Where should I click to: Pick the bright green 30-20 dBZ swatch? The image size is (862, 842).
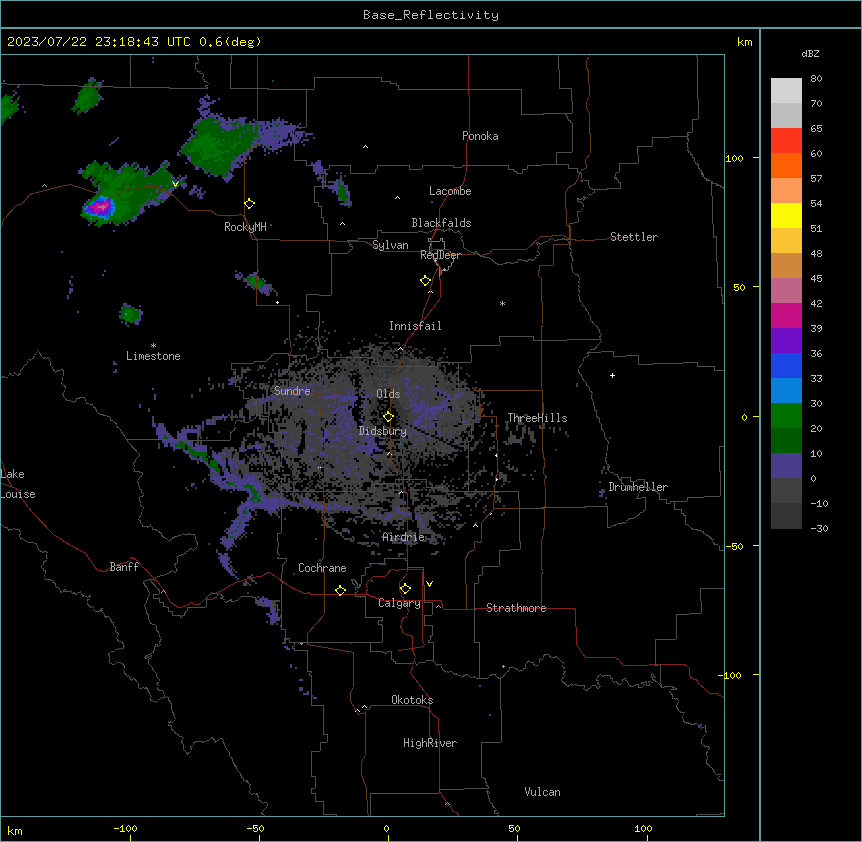(x=786, y=416)
